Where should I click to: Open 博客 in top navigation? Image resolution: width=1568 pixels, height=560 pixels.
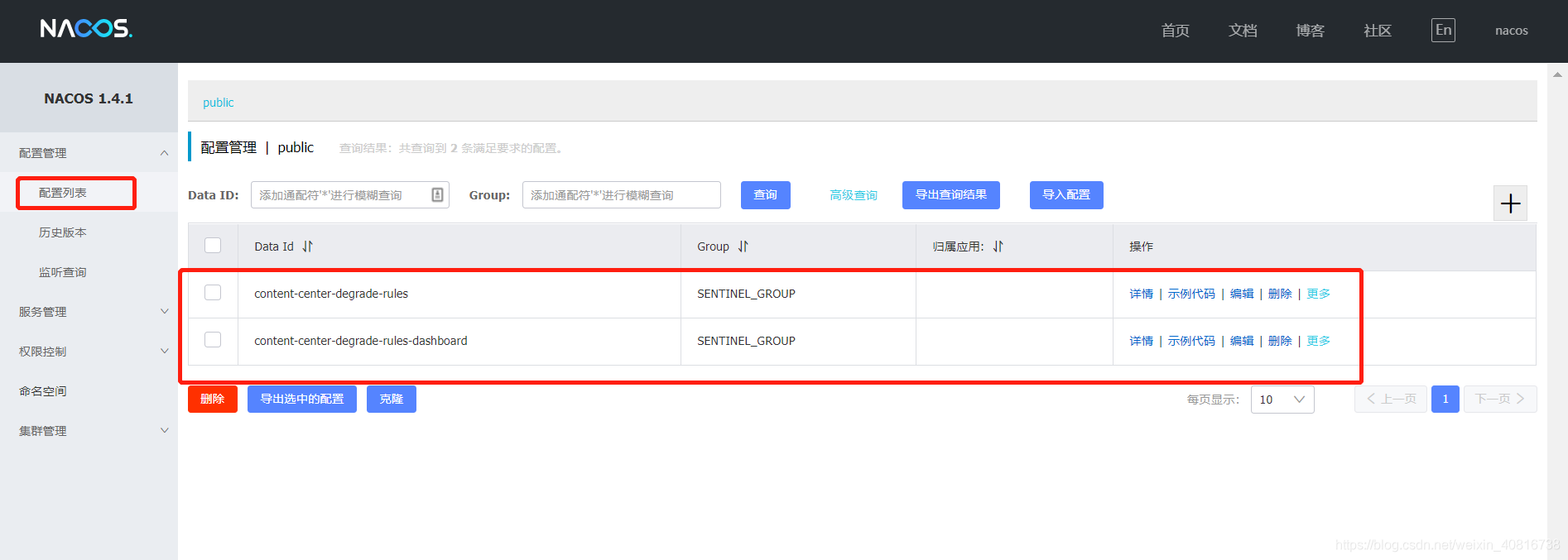click(1310, 31)
